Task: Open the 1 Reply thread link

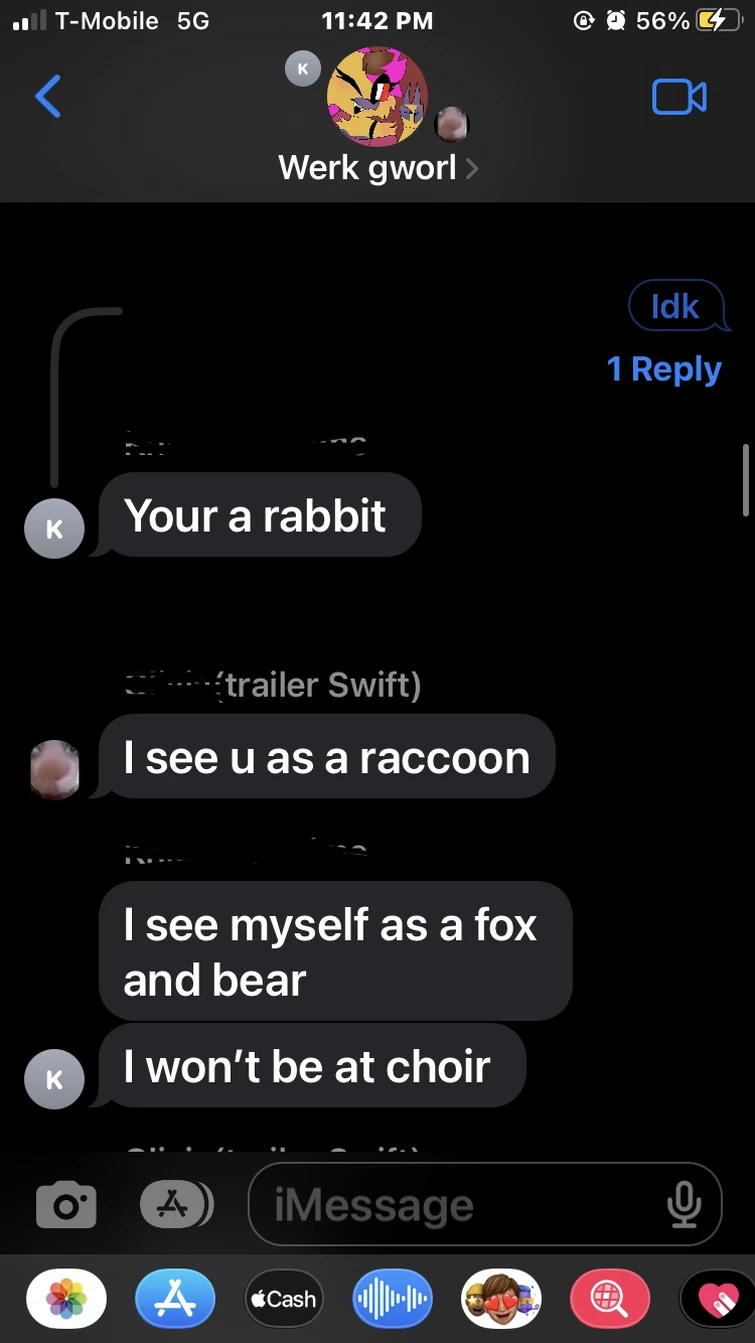Action: pos(664,370)
